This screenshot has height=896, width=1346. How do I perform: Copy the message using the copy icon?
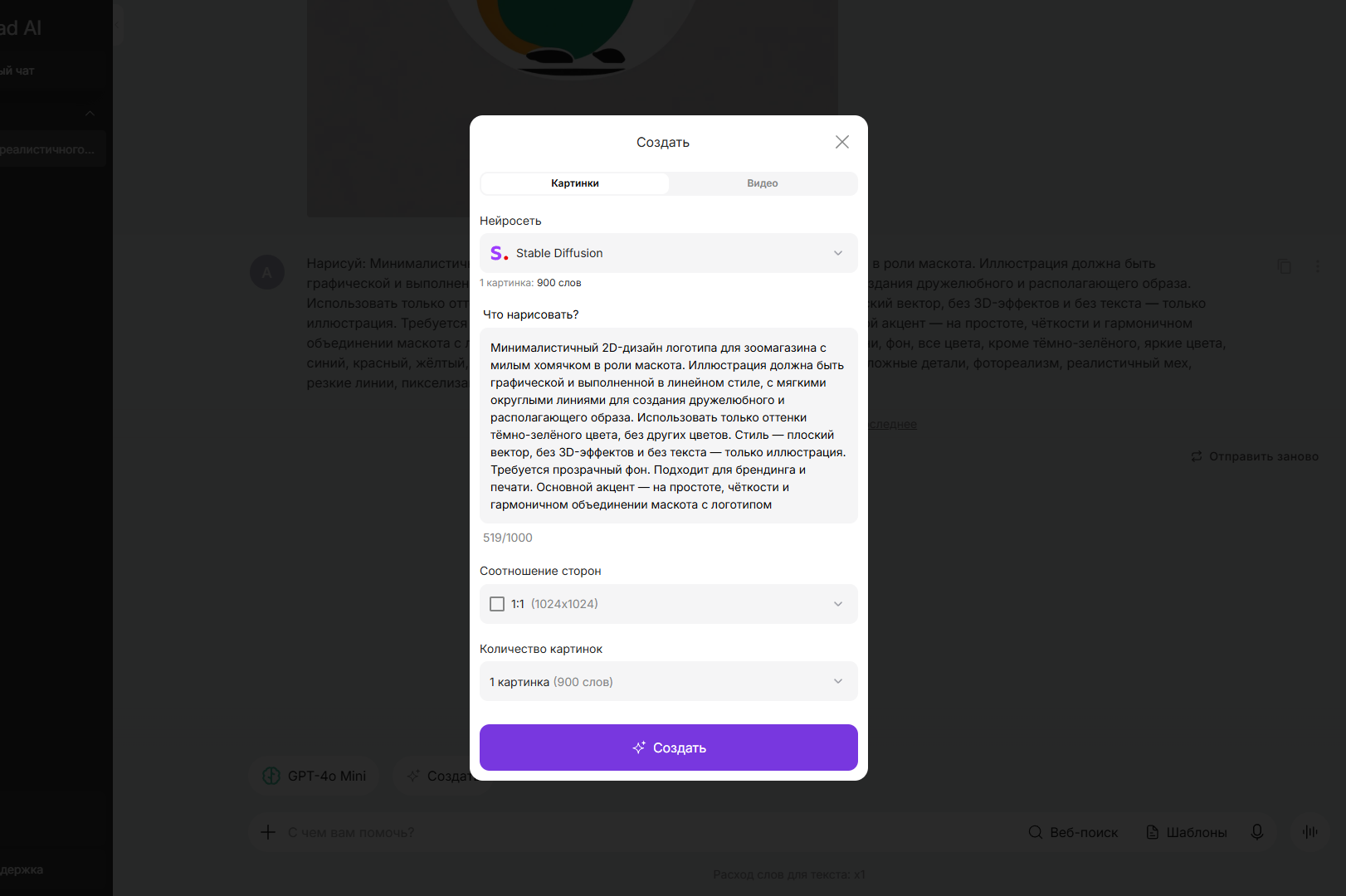click(x=1284, y=266)
